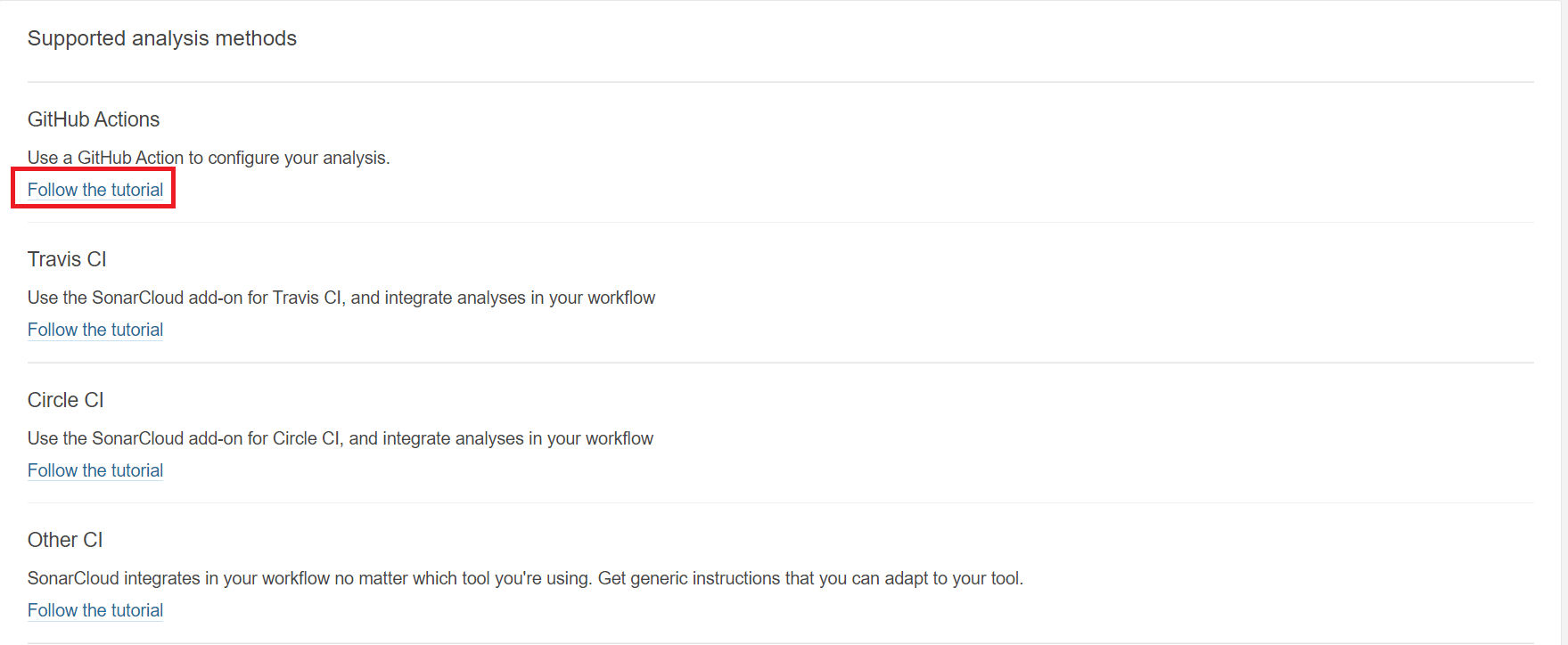Click the 'SonarCloud integrates in your workflow' description

(525, 578)
